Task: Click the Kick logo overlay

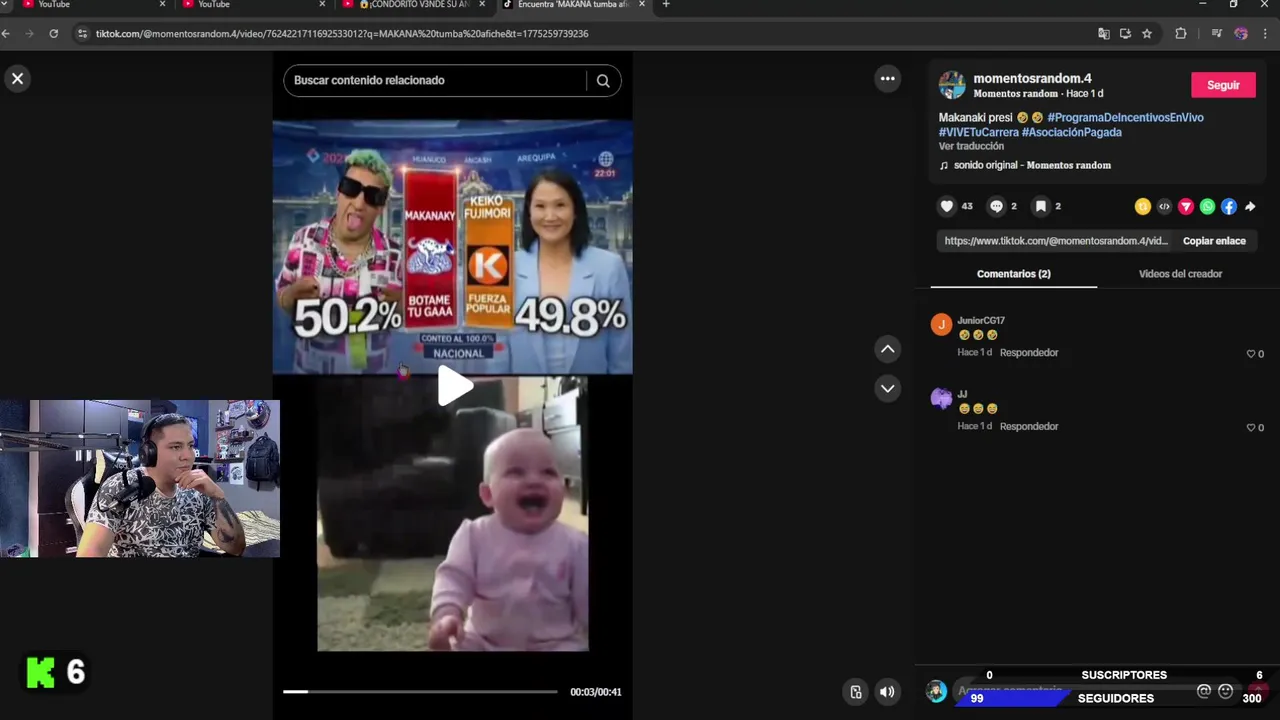Action: pyautogui.click(x=41, y=673)
